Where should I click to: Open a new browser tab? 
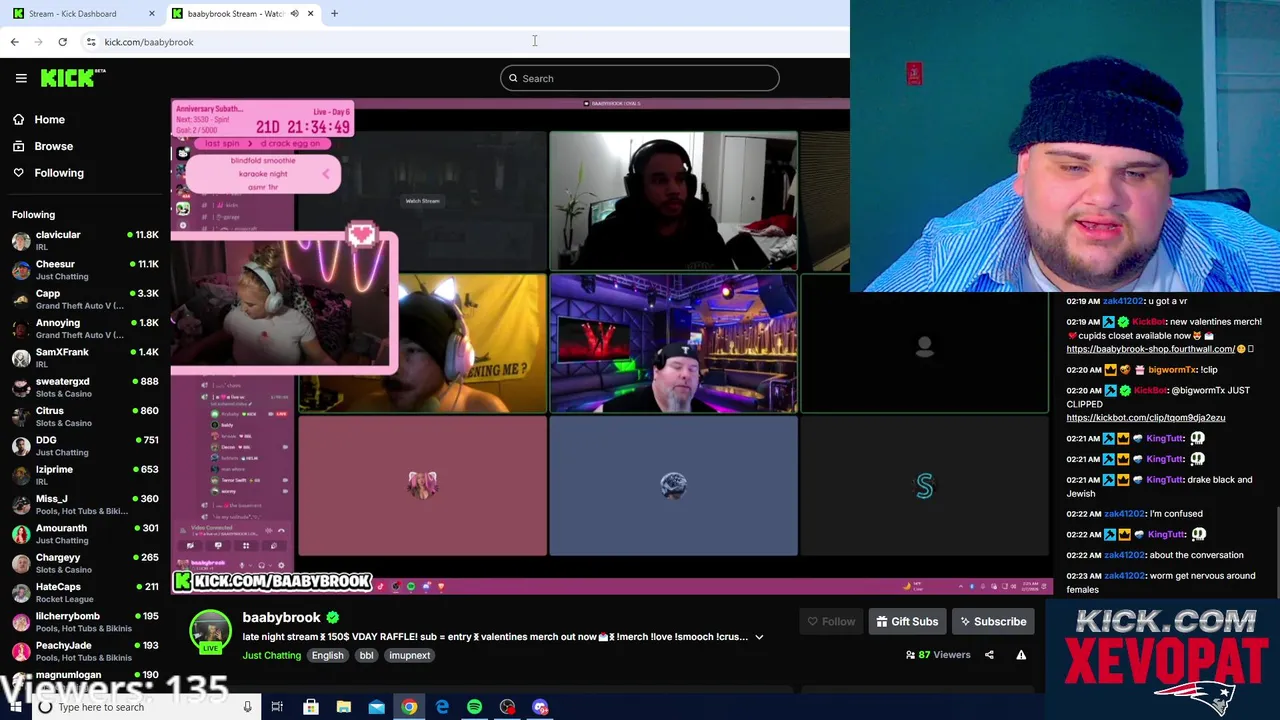334,13
